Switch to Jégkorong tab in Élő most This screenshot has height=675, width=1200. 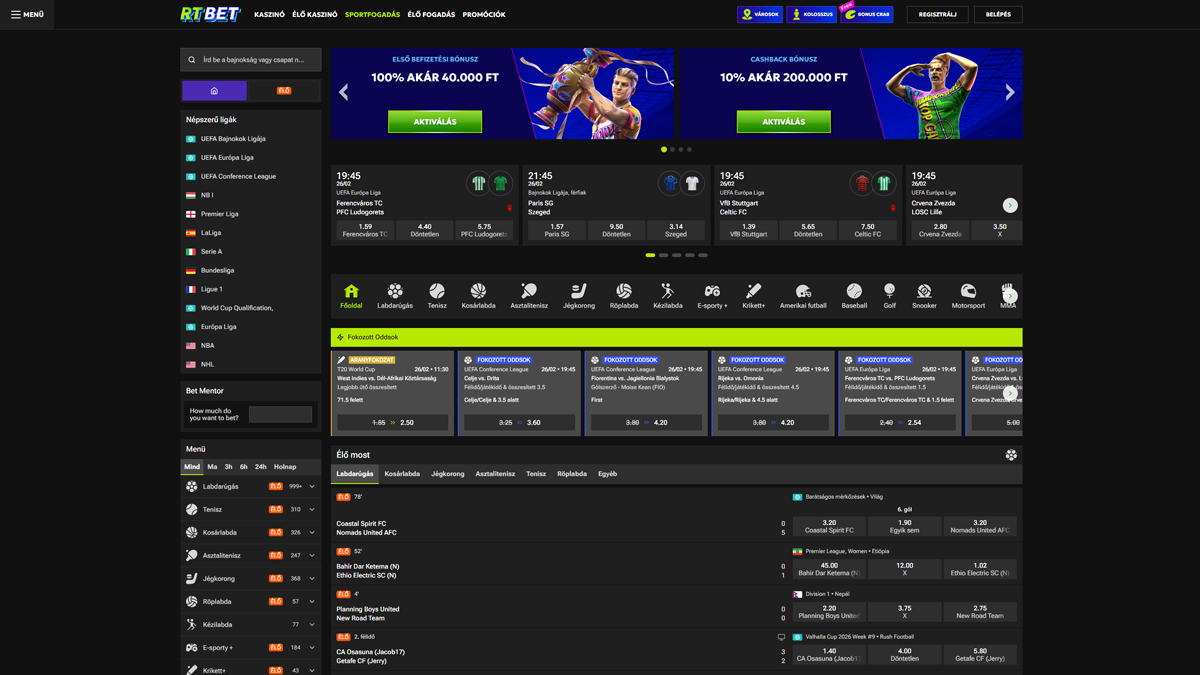click(448, 474)
